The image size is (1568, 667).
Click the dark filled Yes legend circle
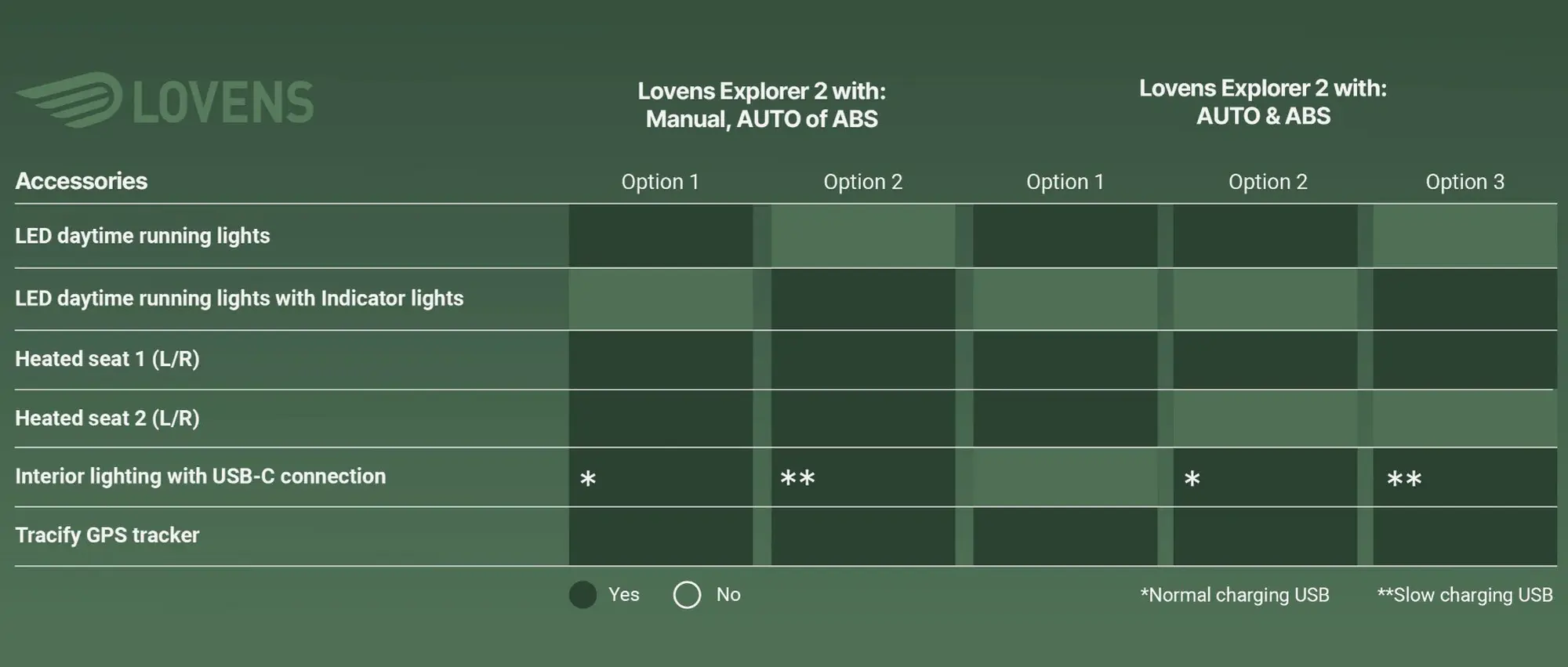(583, 595)
